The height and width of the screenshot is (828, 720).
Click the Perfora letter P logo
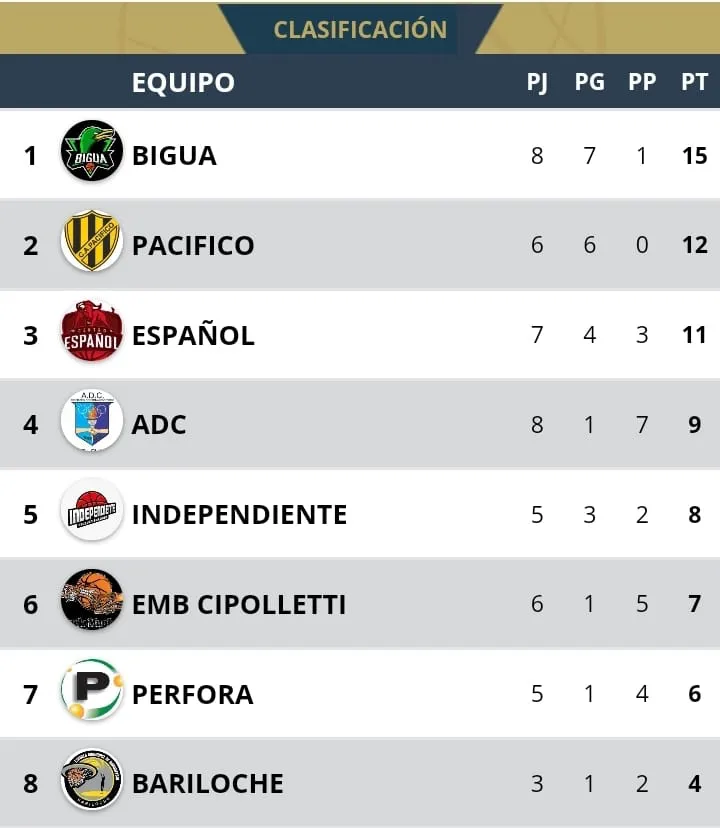pyautogui.click(x=92, y=691)
